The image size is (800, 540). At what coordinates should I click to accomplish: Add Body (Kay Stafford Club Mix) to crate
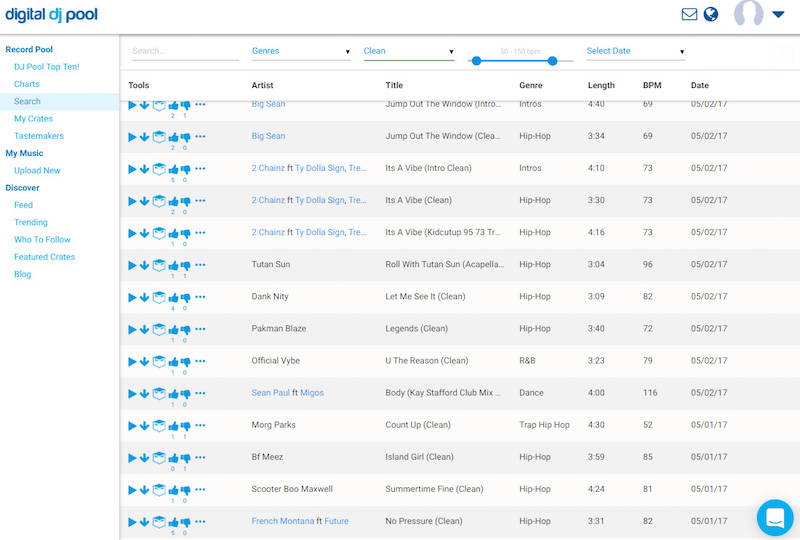[159, 394]
